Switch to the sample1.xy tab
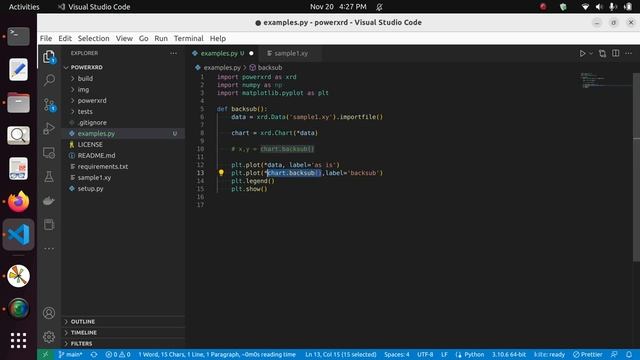Viewport: 640px width, 360px height. 291,53
